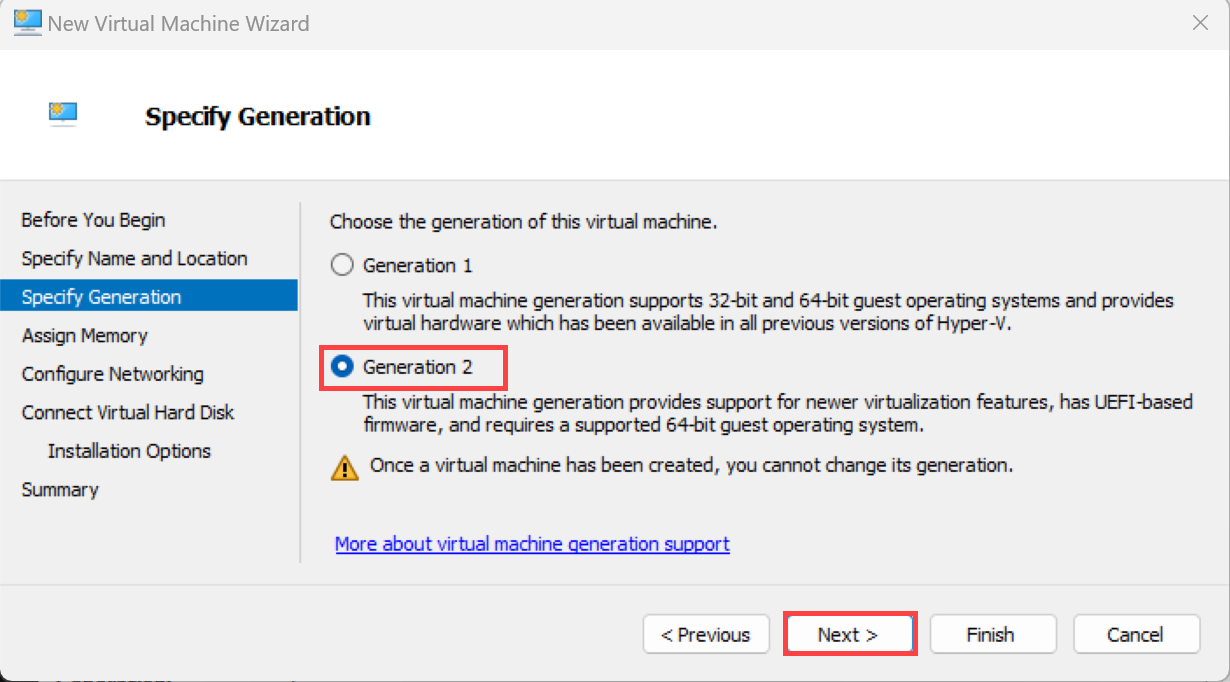1230x682 pixels.
Task: Close the New Virtual Machine Wizard window
Action: click(1201, 22)
